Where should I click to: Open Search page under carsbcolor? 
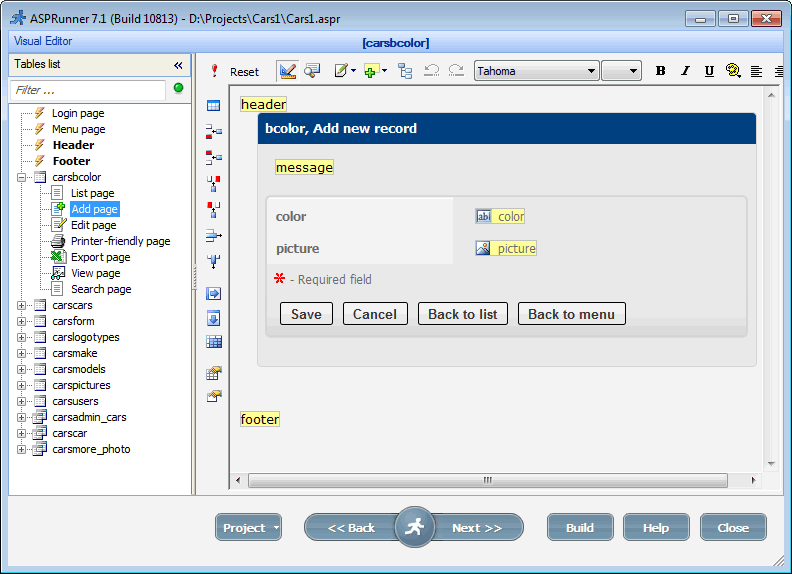(101, 290)
